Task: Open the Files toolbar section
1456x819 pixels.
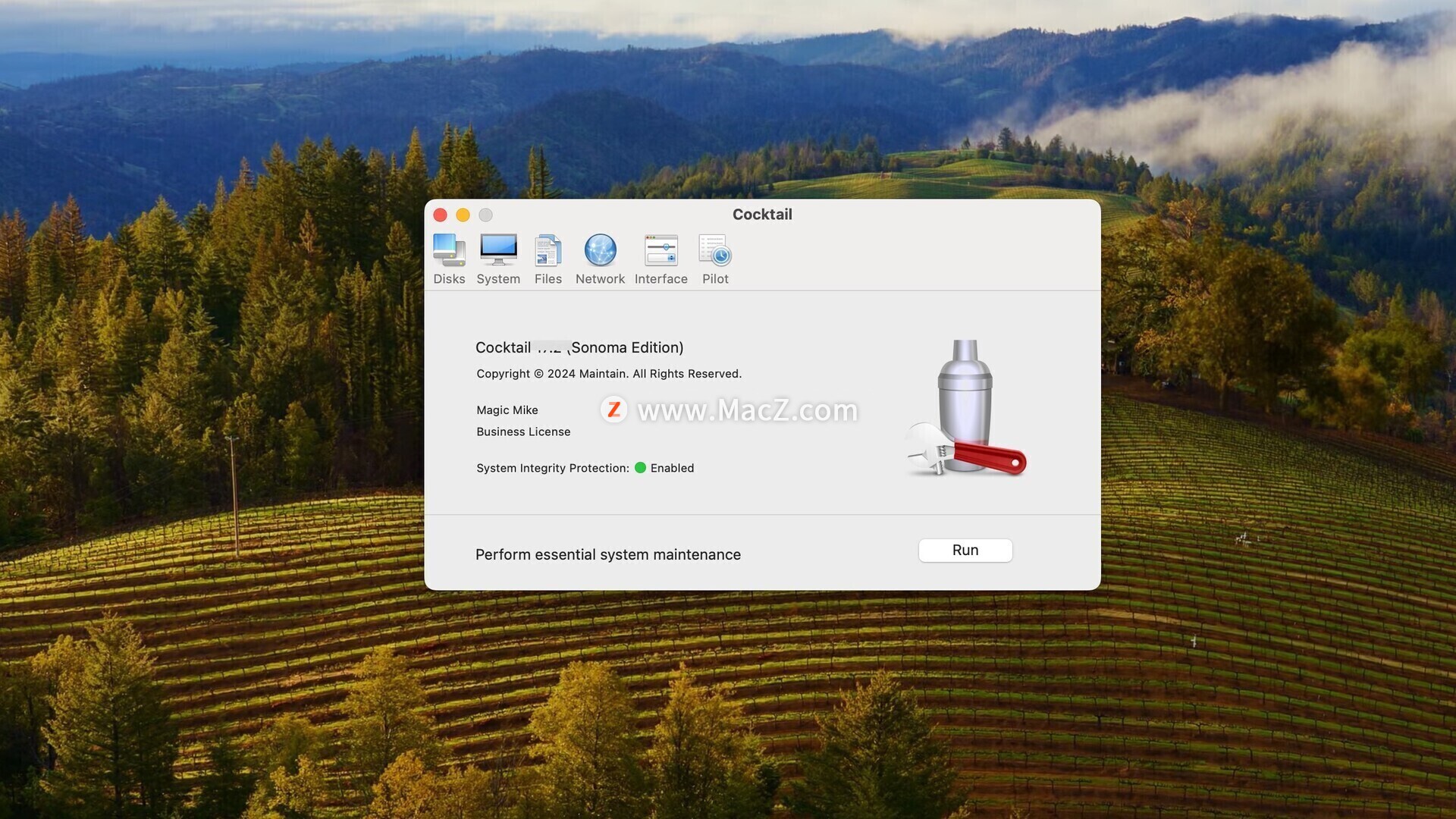Action: click(548, 259)
